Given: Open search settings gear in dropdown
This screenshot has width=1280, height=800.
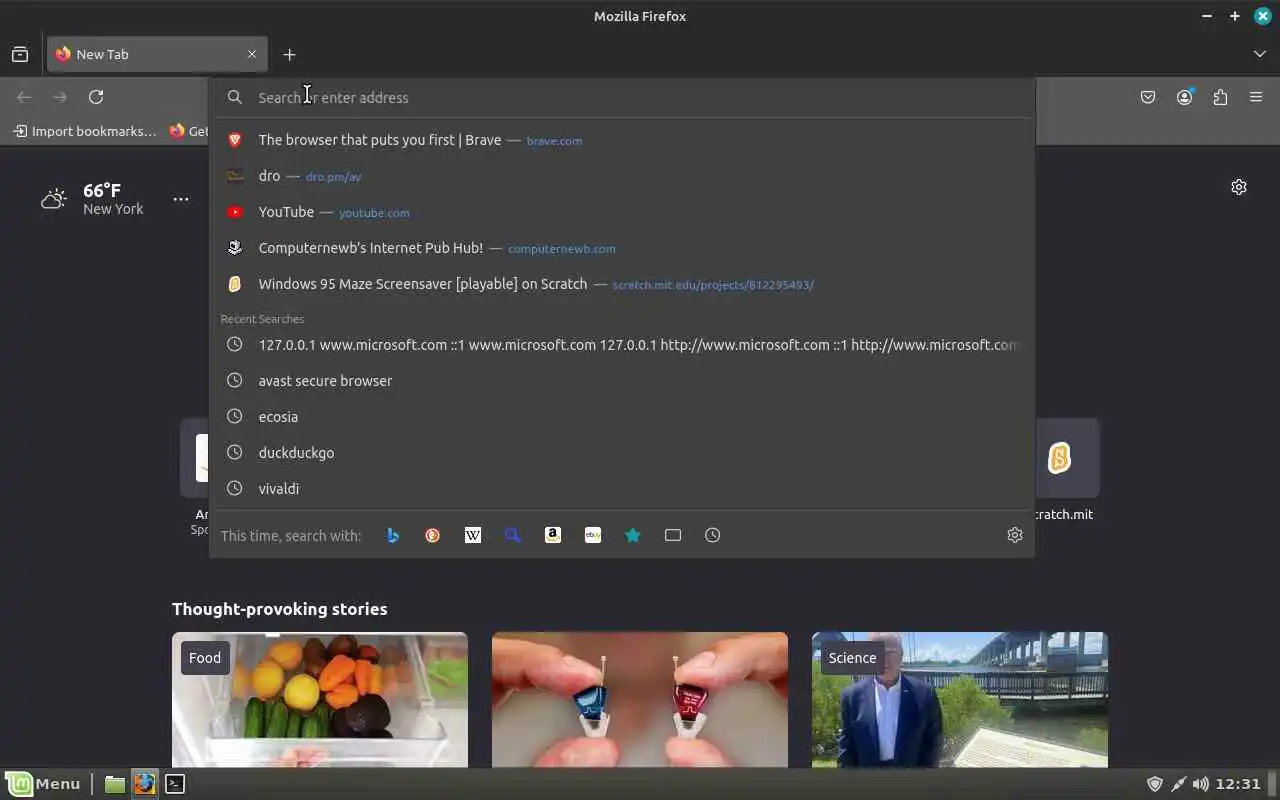Looking at the screenshot, I should click(1015, 535).
